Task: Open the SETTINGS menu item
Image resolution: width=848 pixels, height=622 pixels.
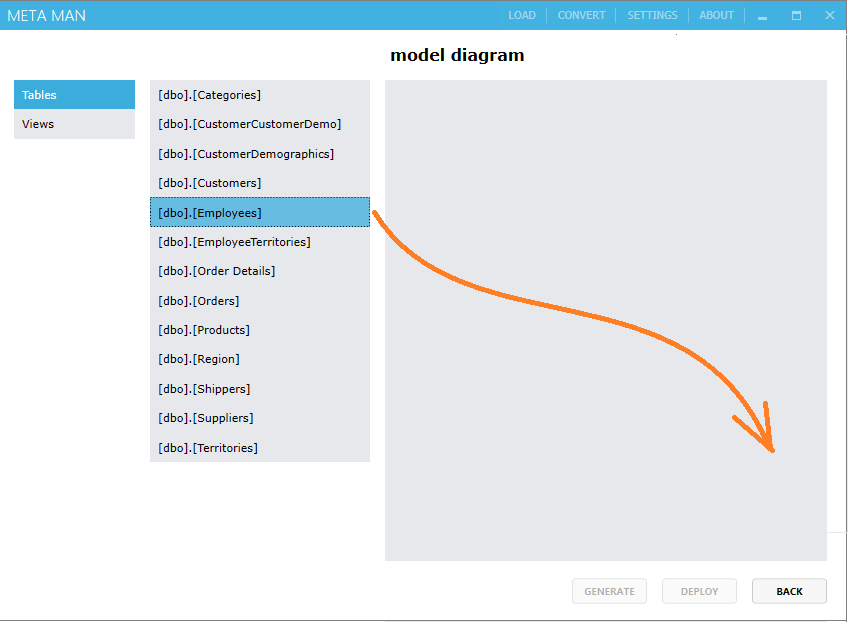Action: pos(652,15)
